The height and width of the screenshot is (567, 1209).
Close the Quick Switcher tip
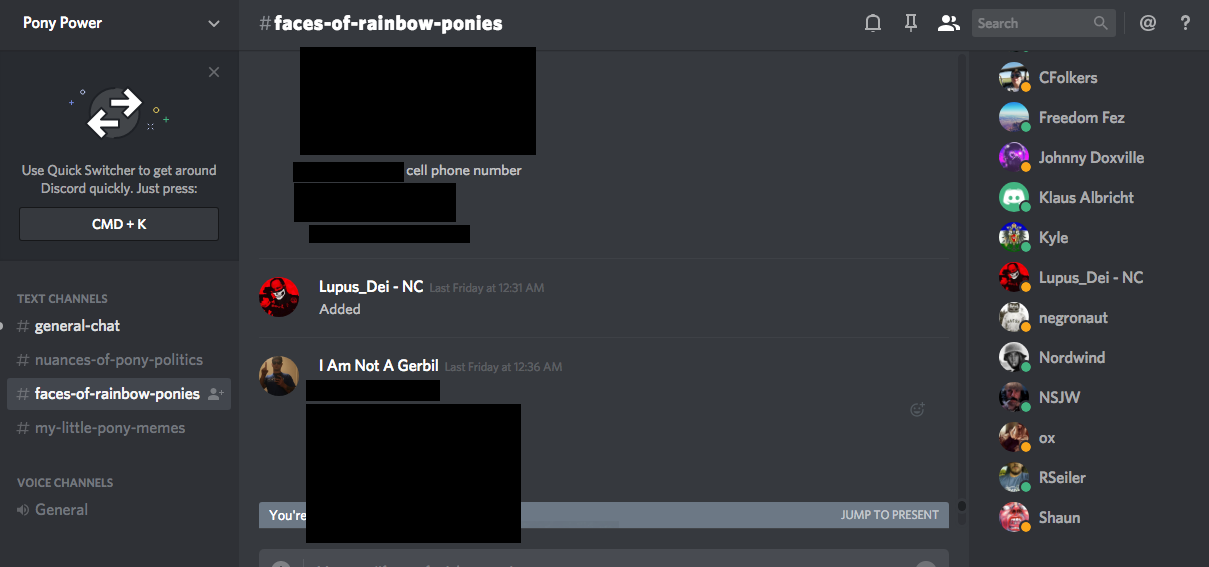pos(214,72)
